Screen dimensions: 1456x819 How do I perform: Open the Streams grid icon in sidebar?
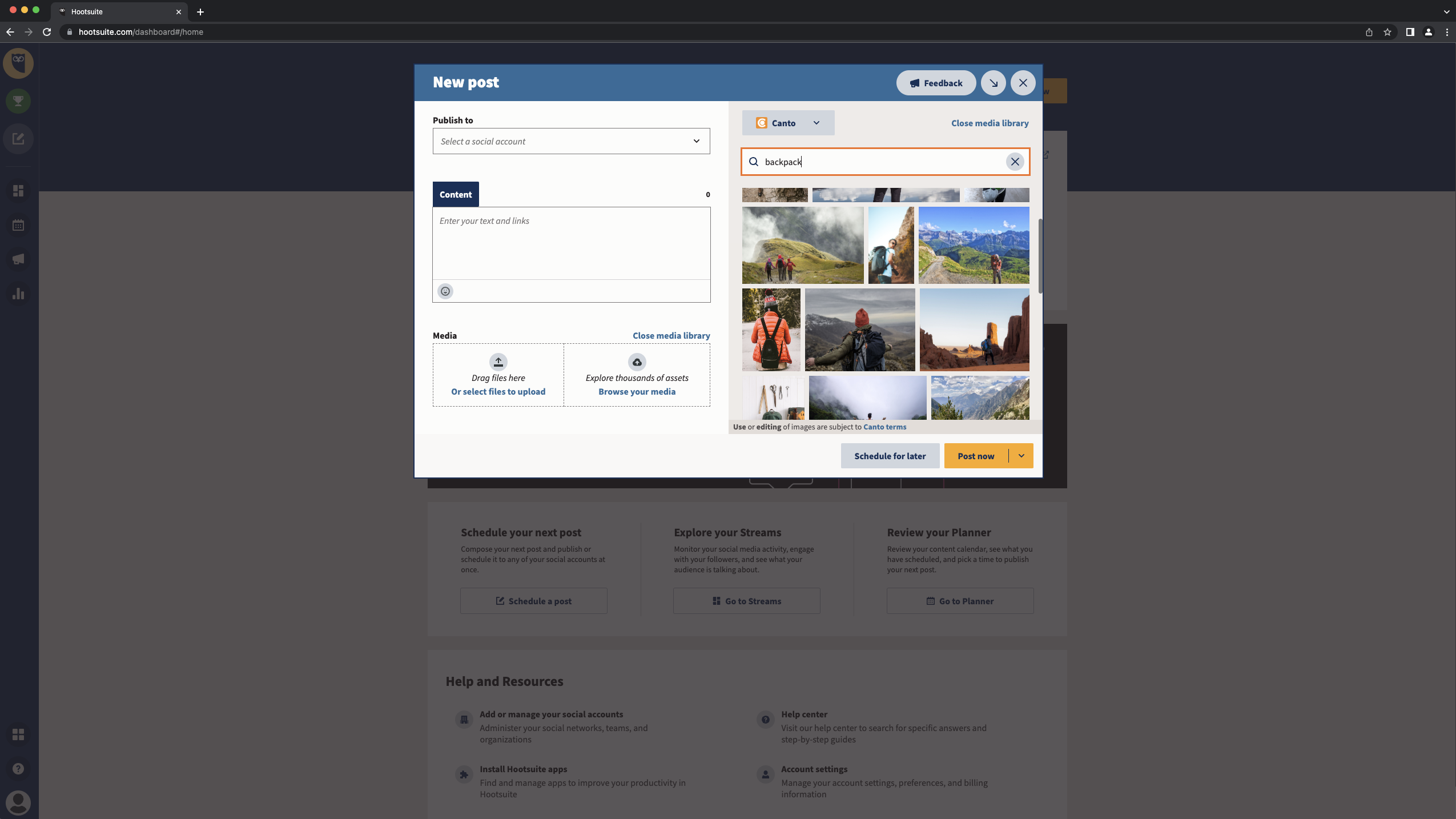click(x=18, y=190)
